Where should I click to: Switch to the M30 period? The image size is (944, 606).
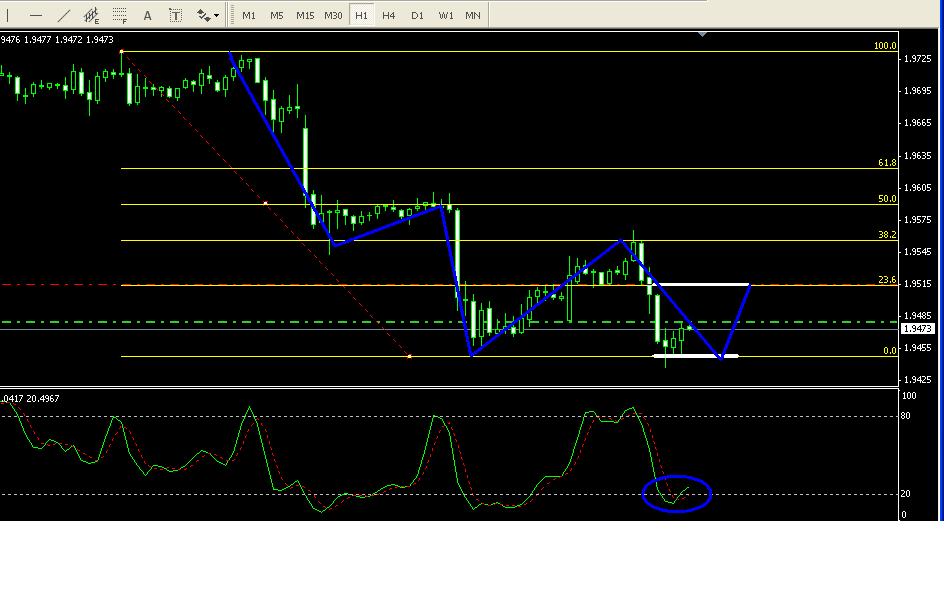(x=333, y=15)
